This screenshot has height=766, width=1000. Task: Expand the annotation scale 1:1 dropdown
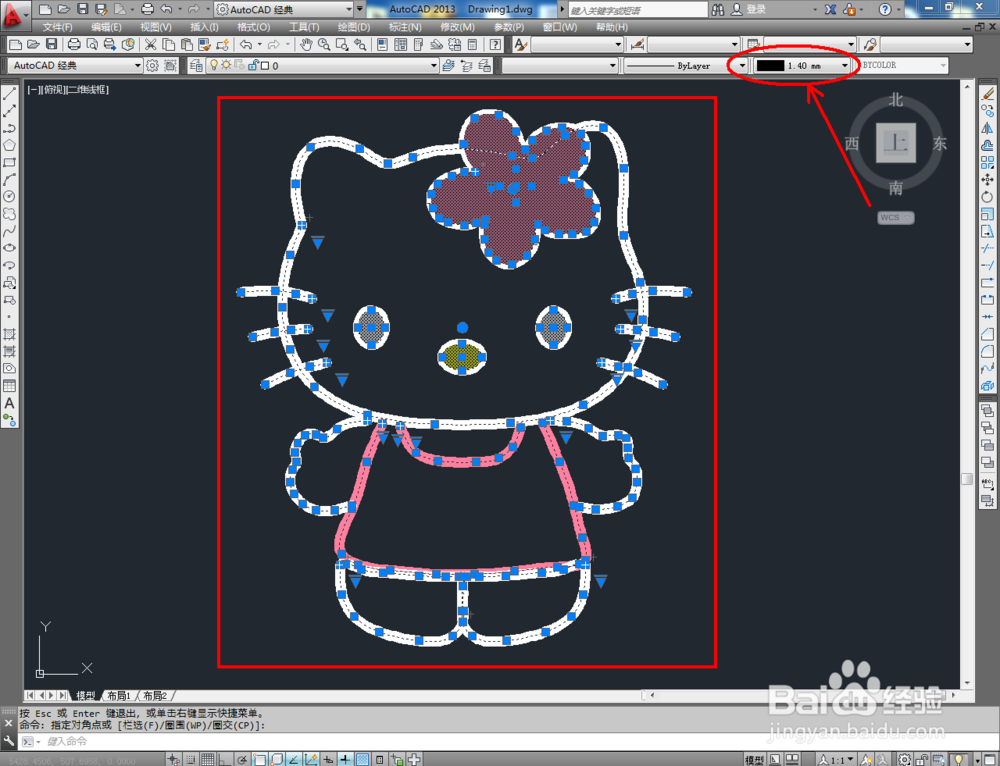(x=837, y=760)
